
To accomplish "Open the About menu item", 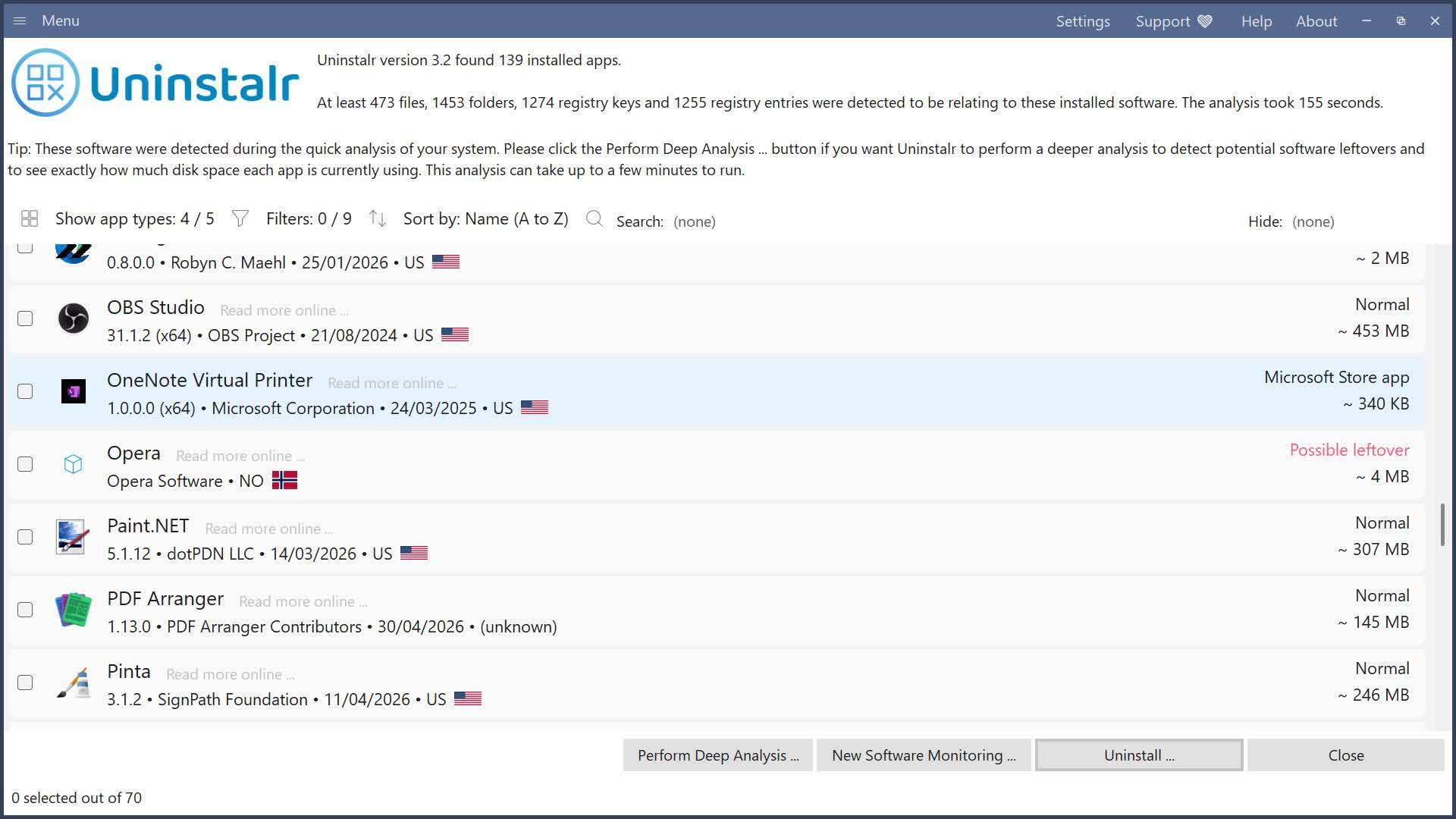I will click(1316, 21).
